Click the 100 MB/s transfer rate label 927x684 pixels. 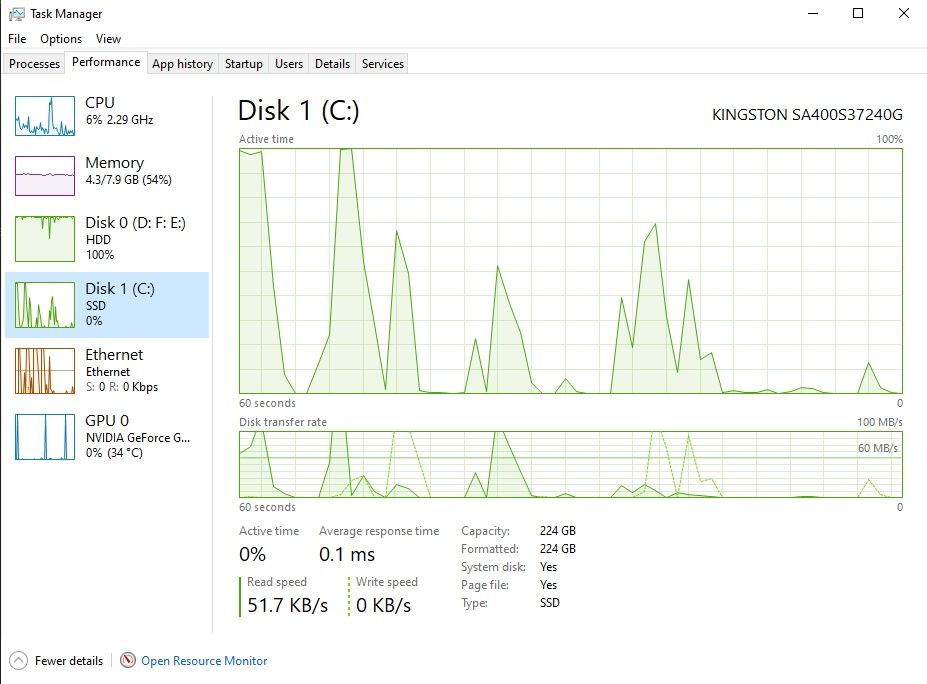point(880,422)
